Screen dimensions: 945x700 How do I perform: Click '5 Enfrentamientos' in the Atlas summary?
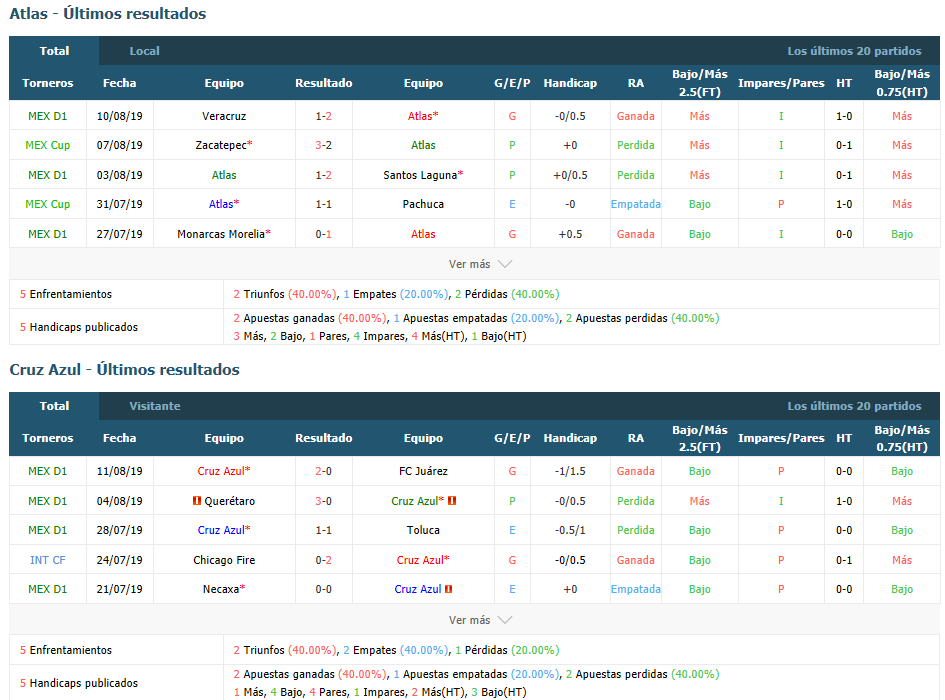[x=66, y=294]
